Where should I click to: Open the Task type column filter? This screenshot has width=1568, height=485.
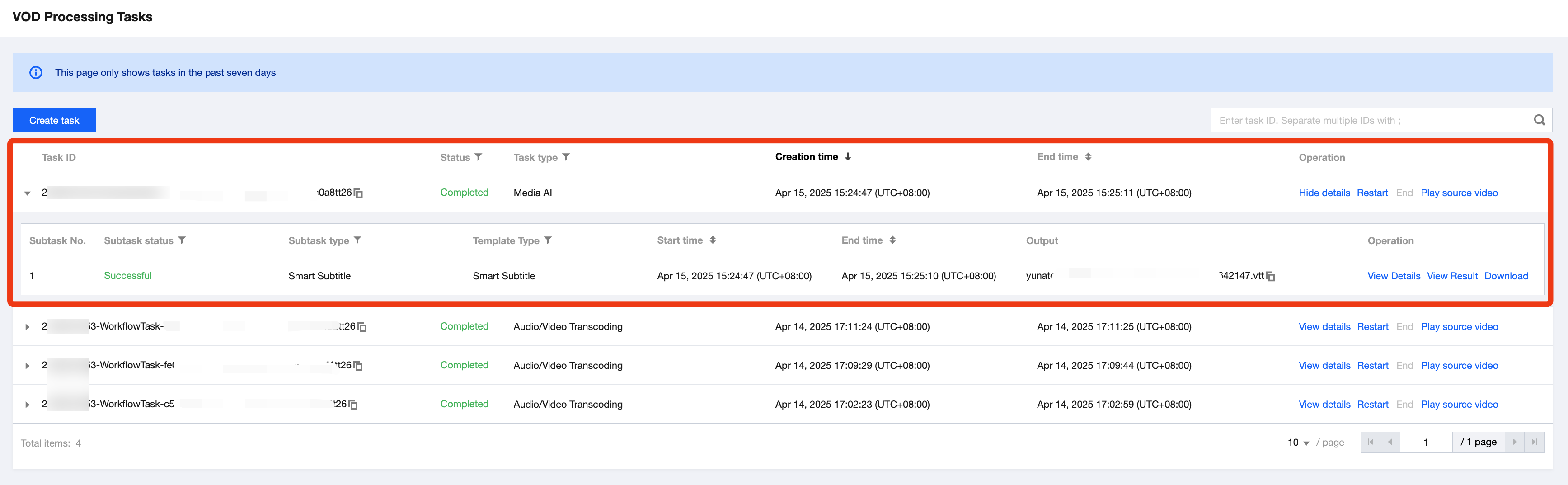tap(565, 157)
